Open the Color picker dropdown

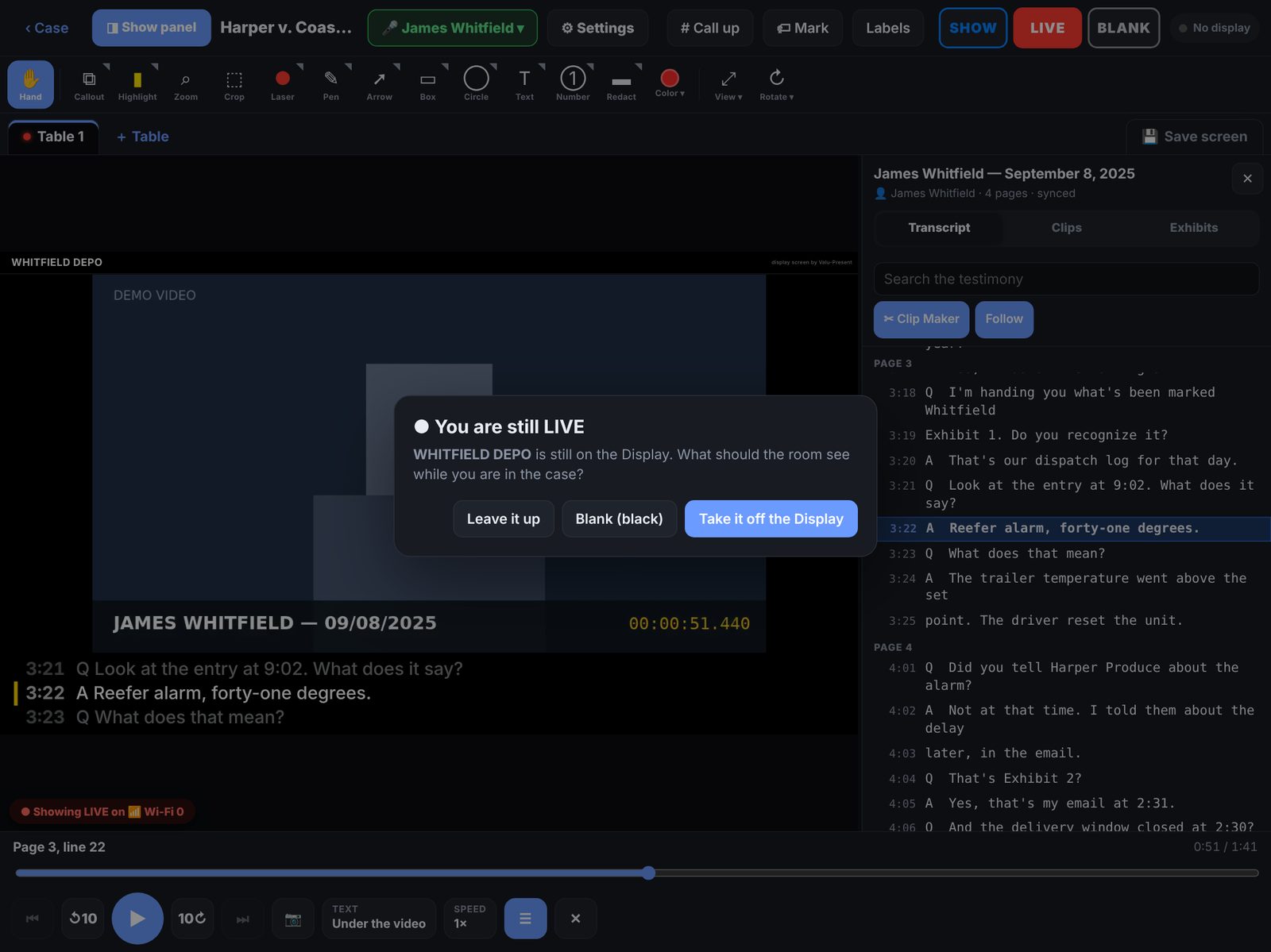670,84
